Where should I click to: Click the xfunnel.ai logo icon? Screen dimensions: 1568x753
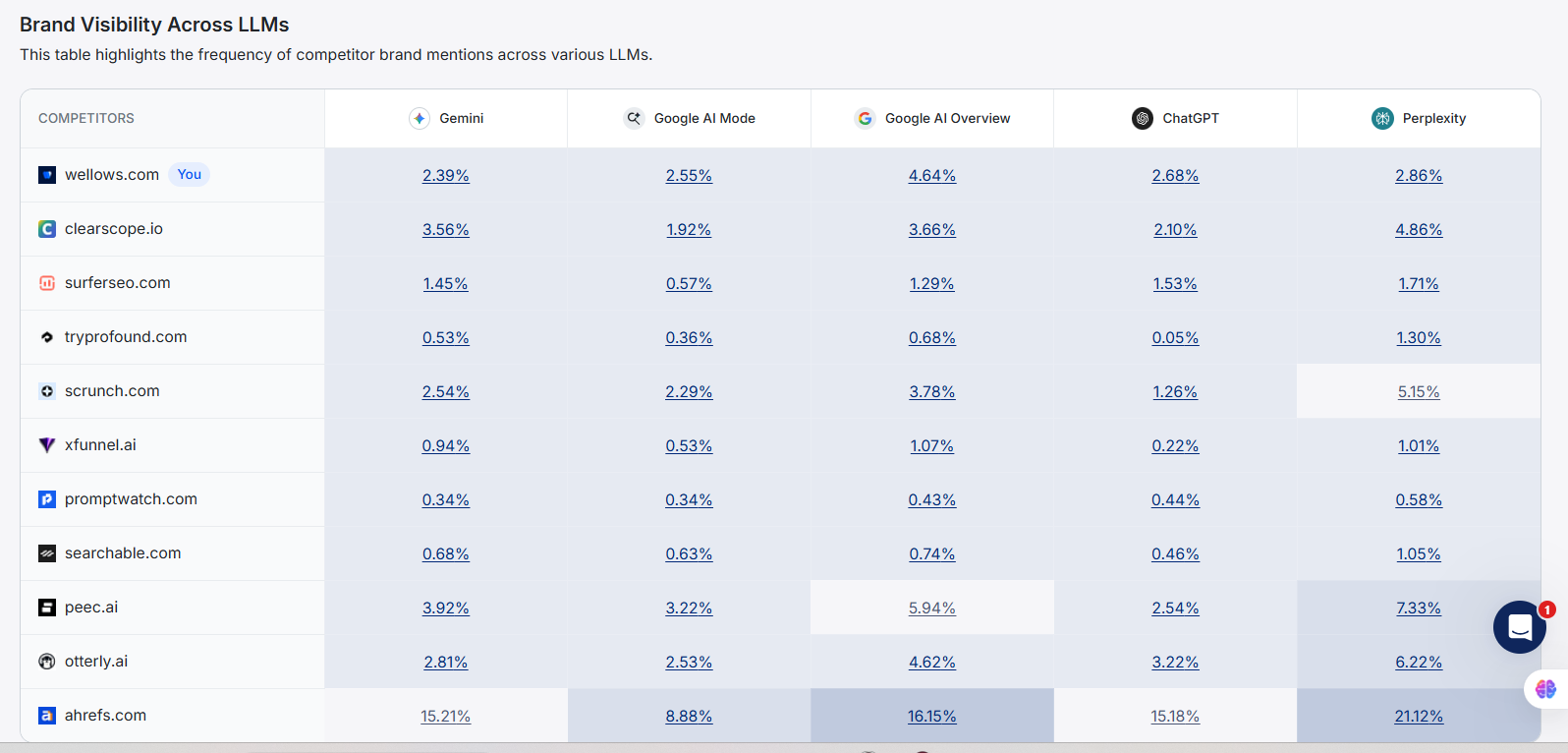47,445
